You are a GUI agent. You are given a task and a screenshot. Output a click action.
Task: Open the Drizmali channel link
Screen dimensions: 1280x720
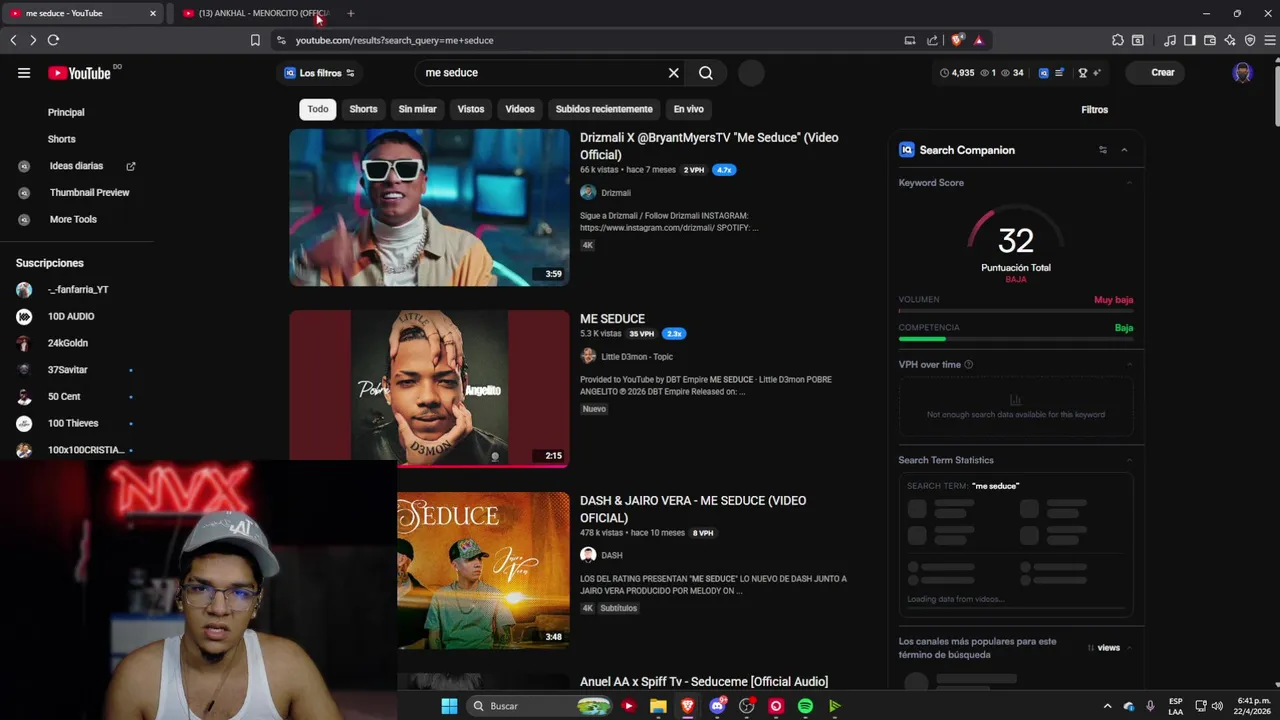(615, 193)
